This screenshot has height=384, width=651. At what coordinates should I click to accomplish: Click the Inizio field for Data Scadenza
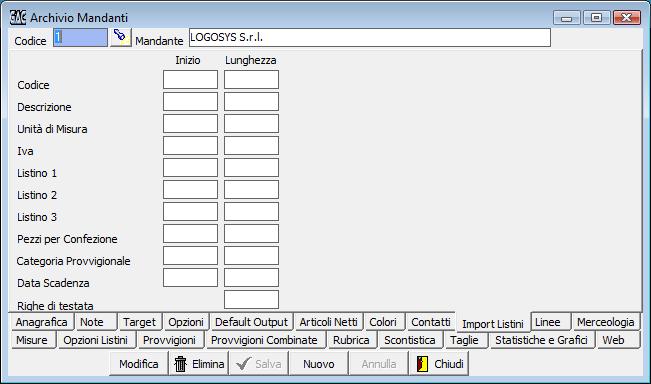point(190,277)
